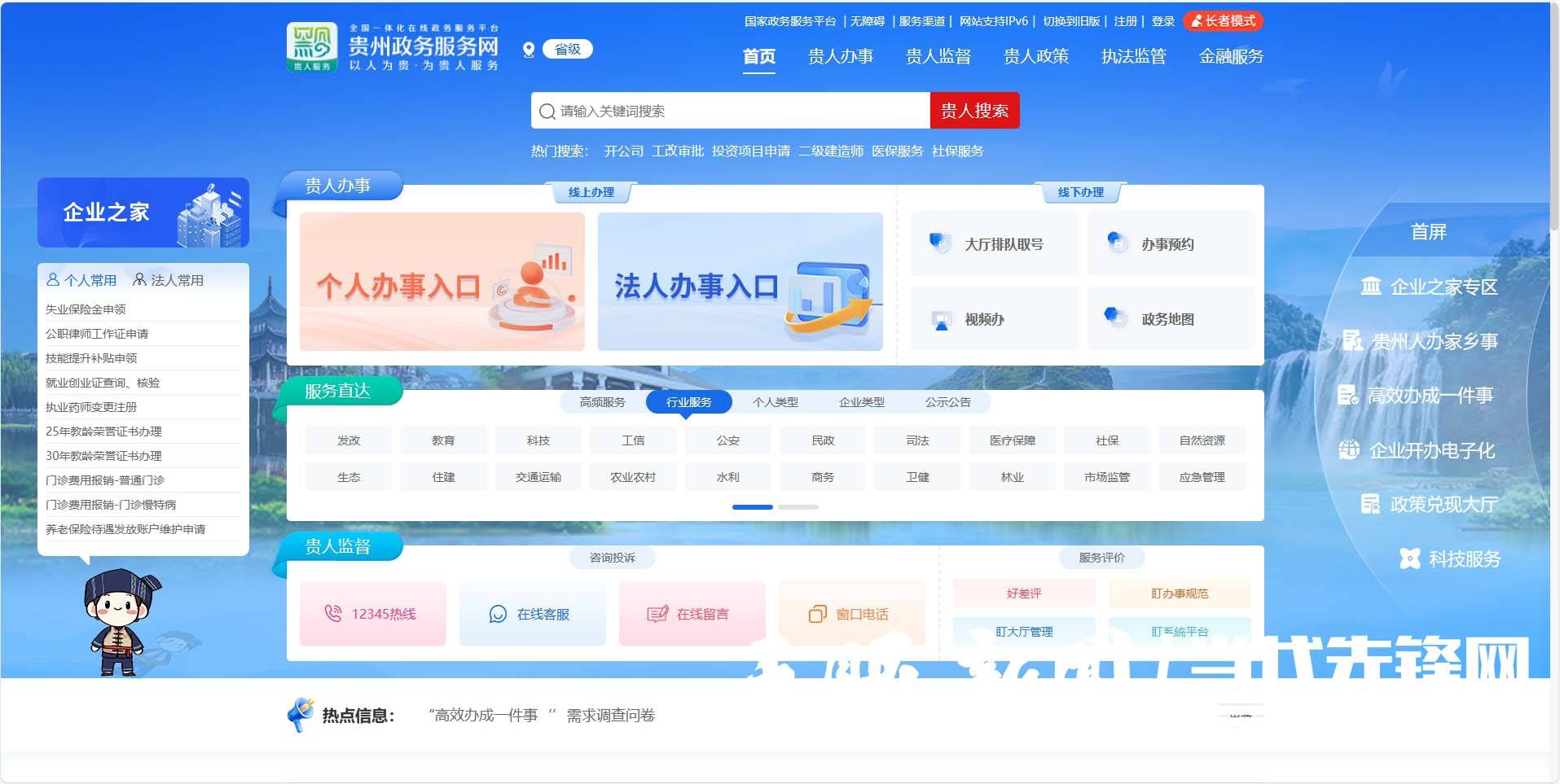
Task: Open the 法人办事入口 banner
Action: (740, 282)
